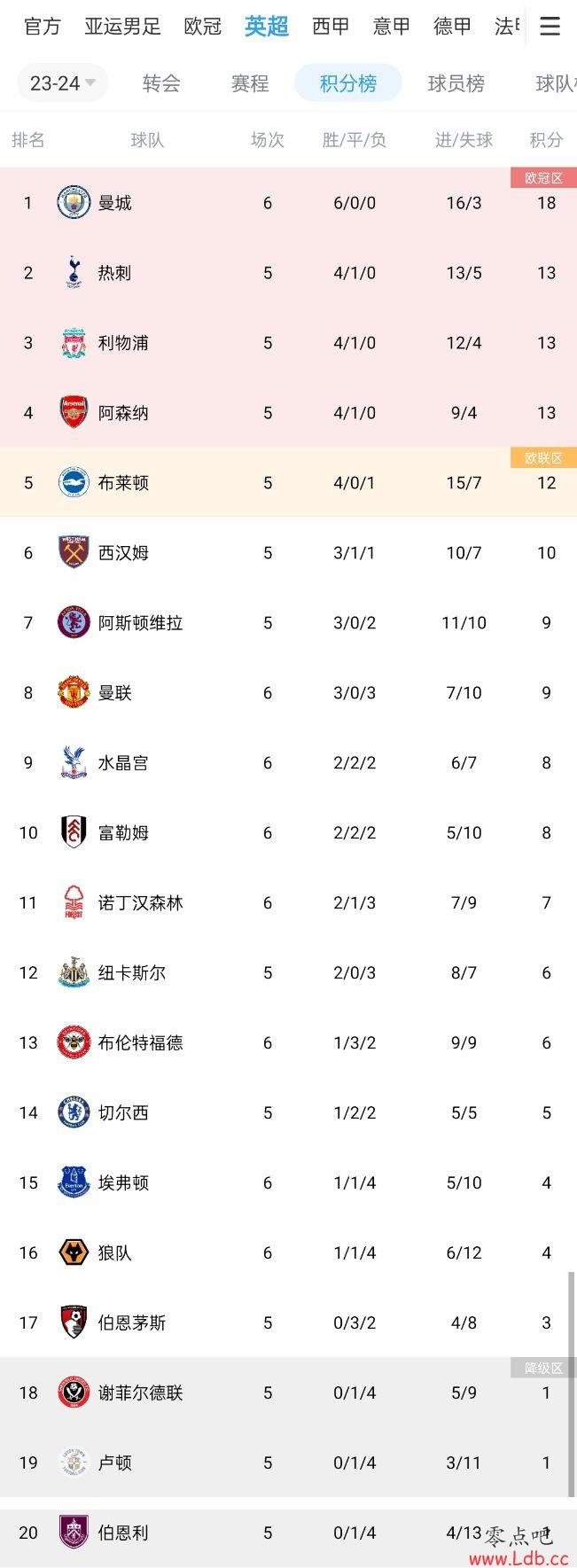Switch to the 西甲 league tab
This screenshot has width=577, height=1568.
[331, 27]
